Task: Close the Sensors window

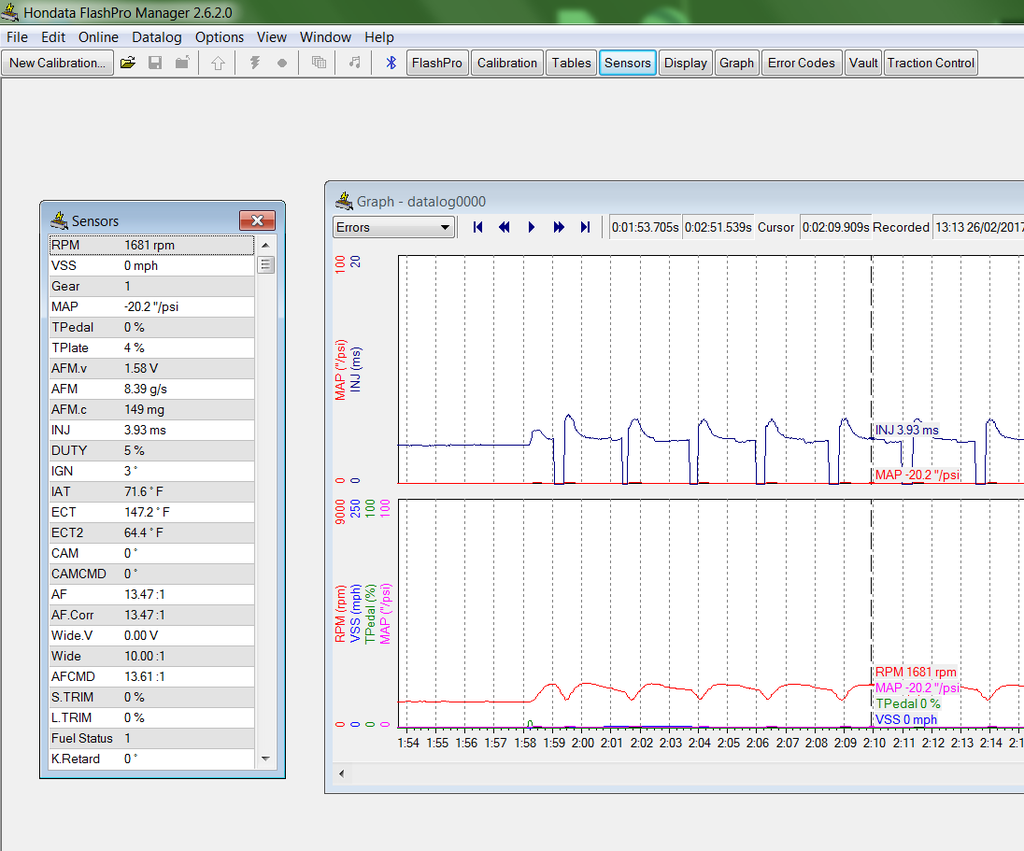Action: [x=257, y=220]
